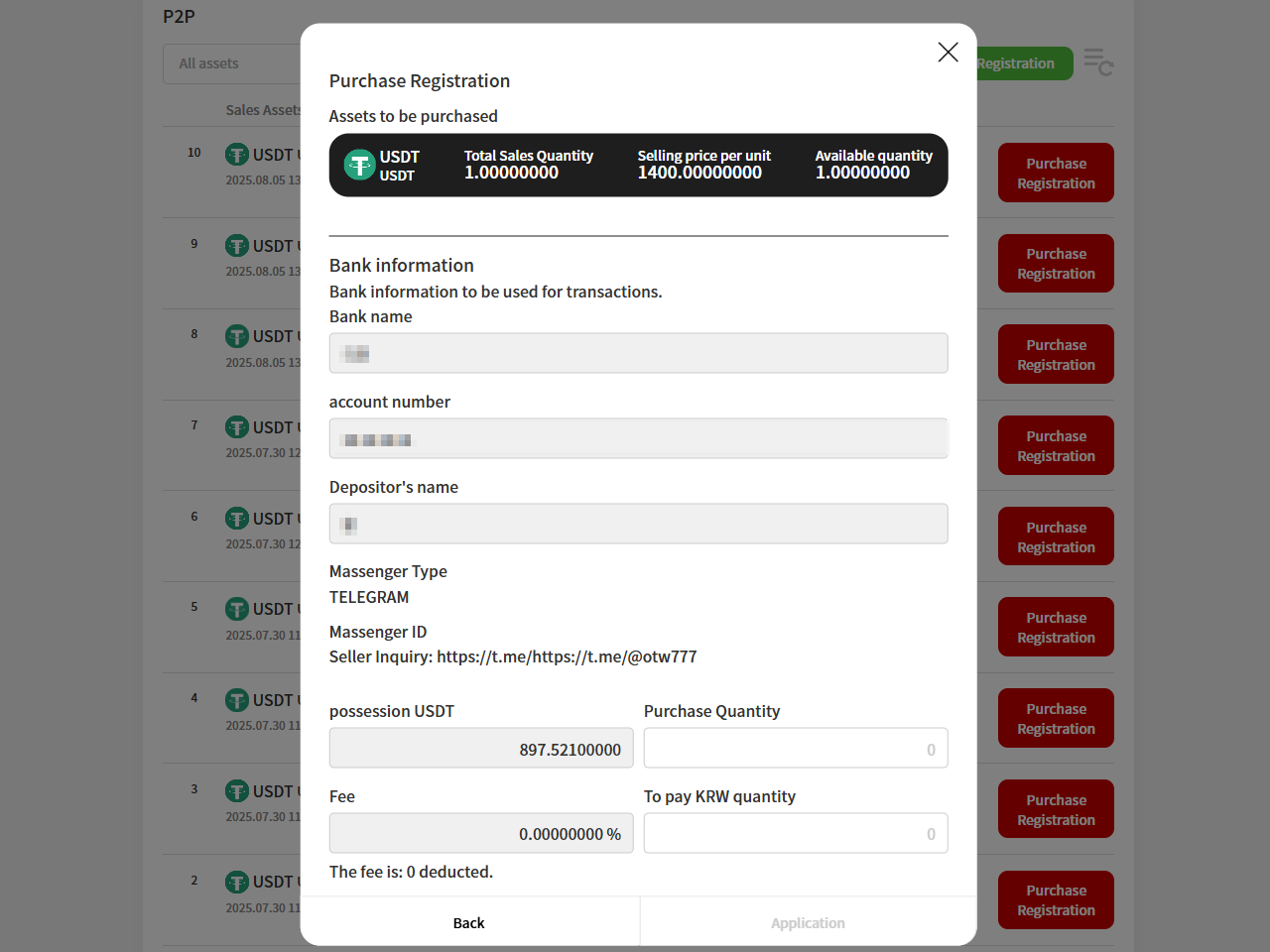Click the Application button
This screenshot has height=952, width=1270.
(x=808, y=923)
